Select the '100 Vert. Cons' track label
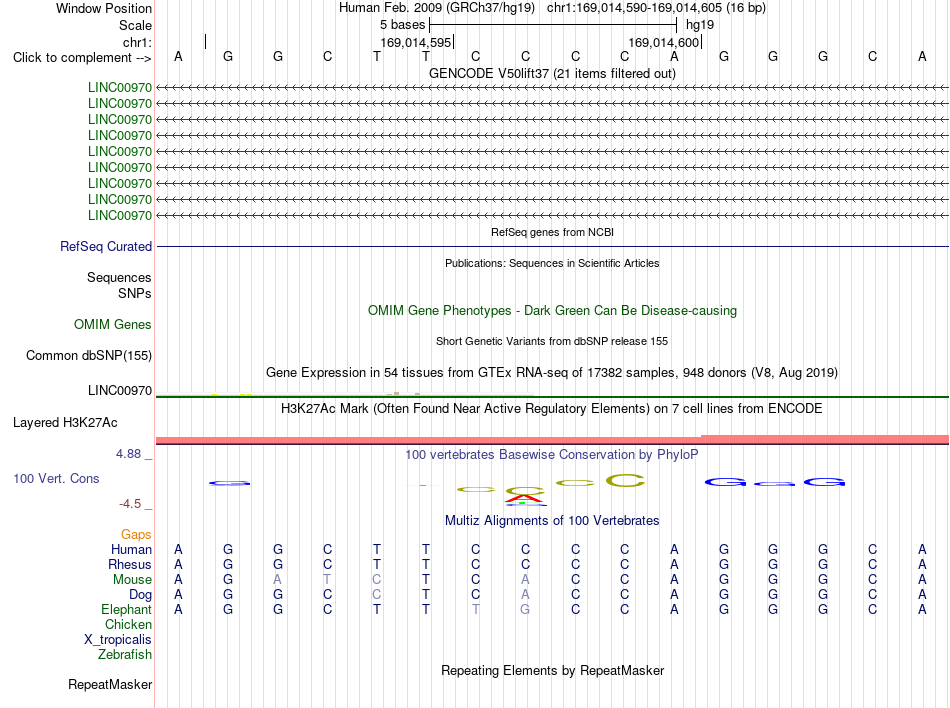 coord(56,478)
